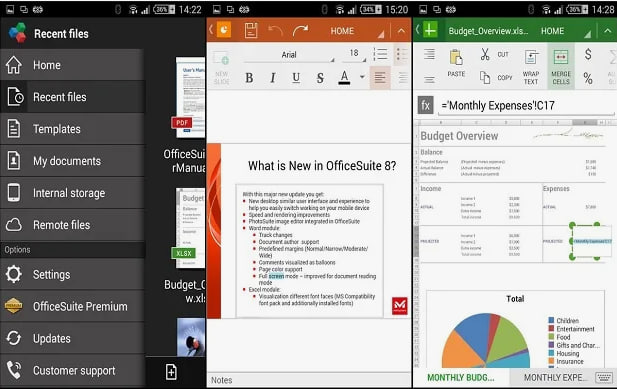This screenshot has height=389, width=617.
Task: Click the Templates document icon
Action: tap(14, 129)
